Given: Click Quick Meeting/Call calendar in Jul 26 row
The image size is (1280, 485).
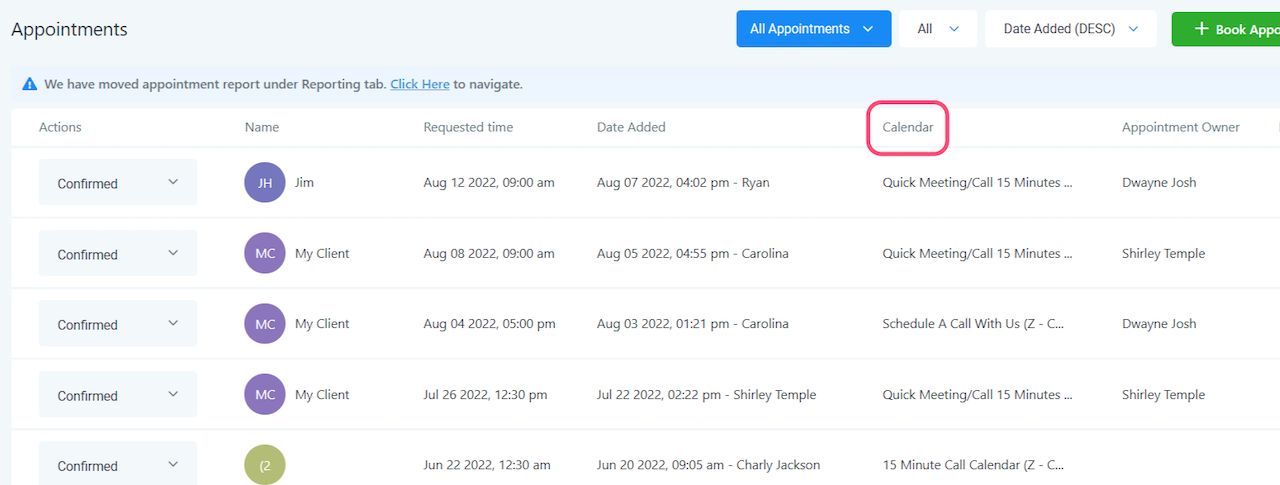Looking at the screenshot, I should (977, 395).
